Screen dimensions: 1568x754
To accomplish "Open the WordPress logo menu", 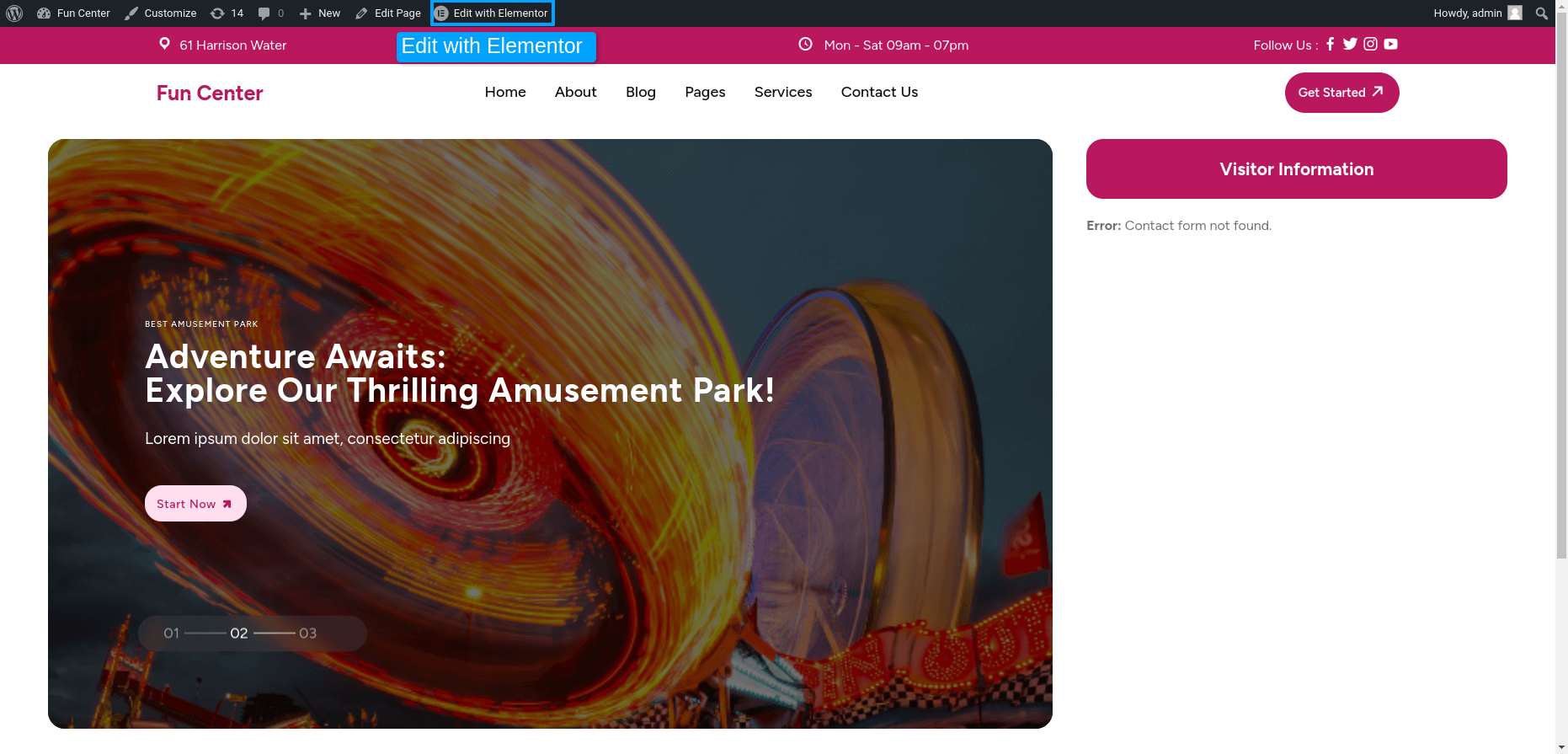I will [14, 13].
